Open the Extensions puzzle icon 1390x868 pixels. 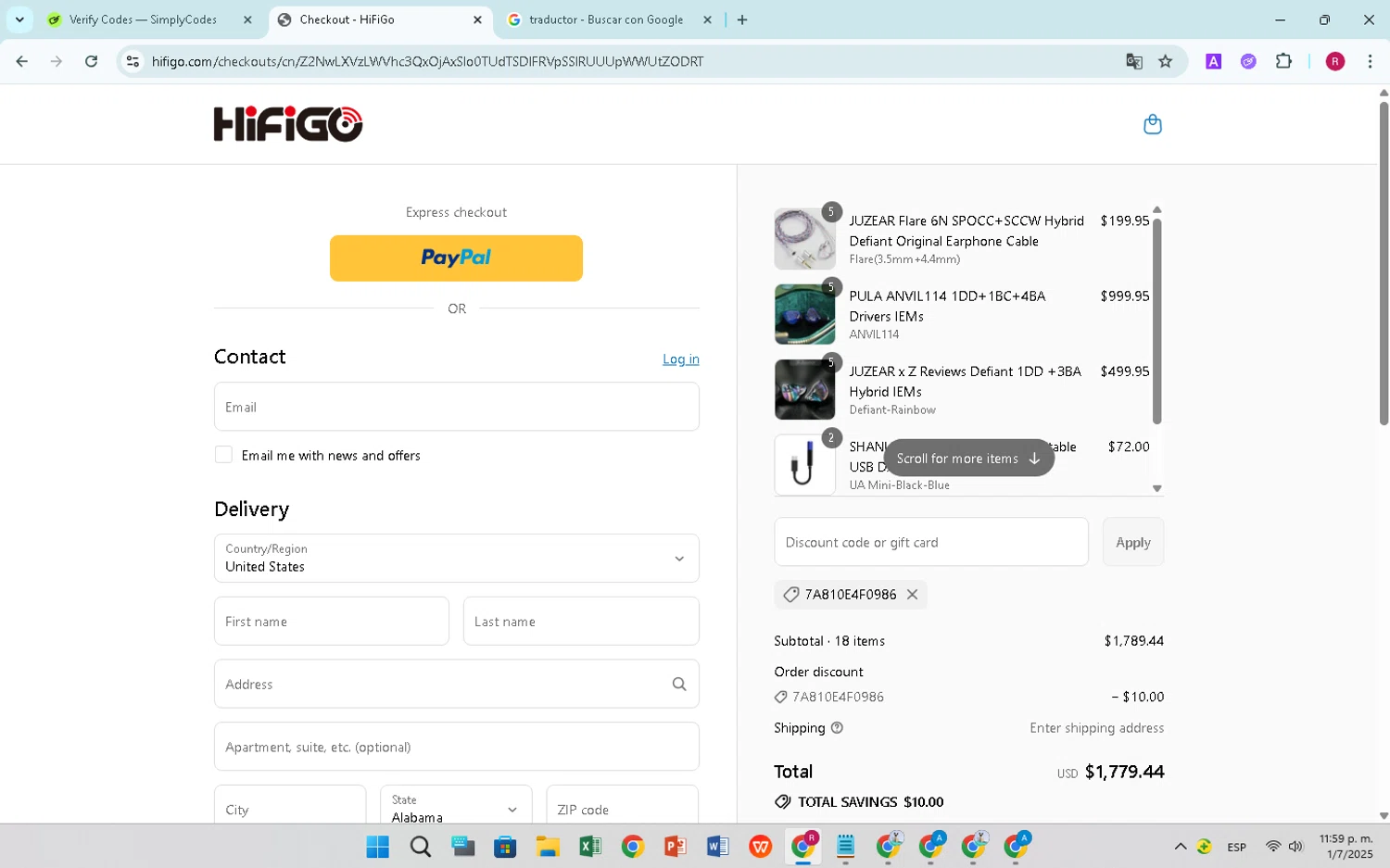click(1283, 61)
